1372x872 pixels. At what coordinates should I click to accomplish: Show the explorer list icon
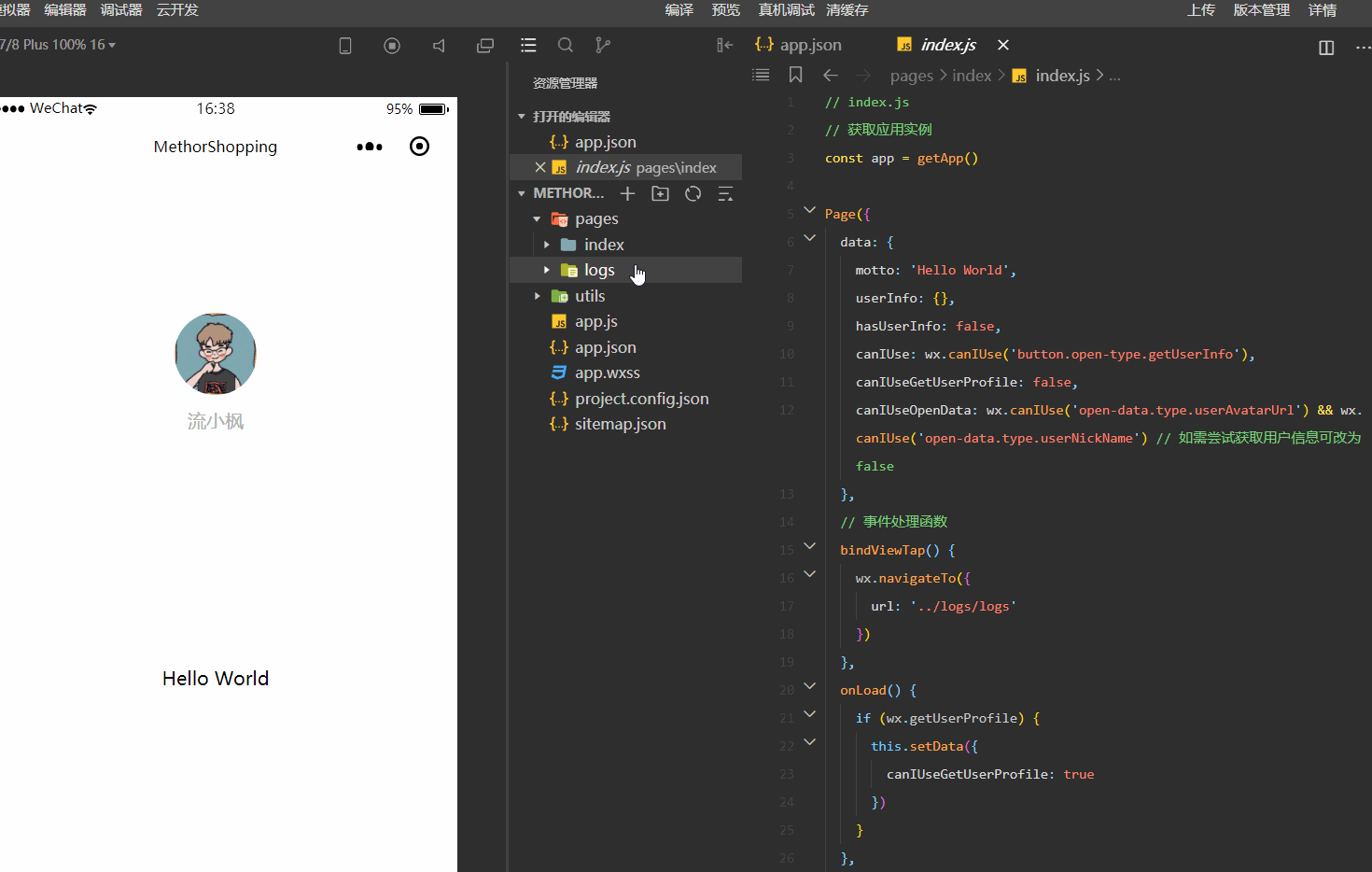[x=528, y=45]
